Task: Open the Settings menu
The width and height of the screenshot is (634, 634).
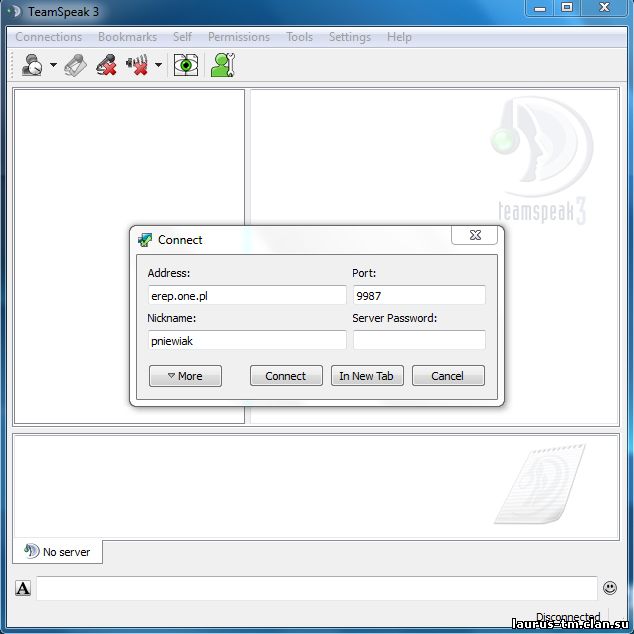Action: pyautogui.click(x=350, y=37)
